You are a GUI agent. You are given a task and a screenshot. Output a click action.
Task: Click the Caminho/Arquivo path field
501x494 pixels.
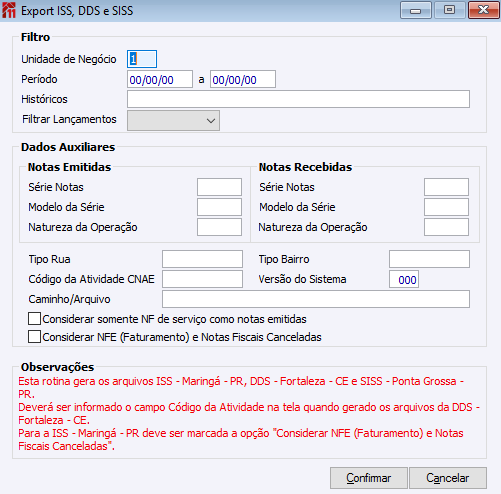click(316, 299)
